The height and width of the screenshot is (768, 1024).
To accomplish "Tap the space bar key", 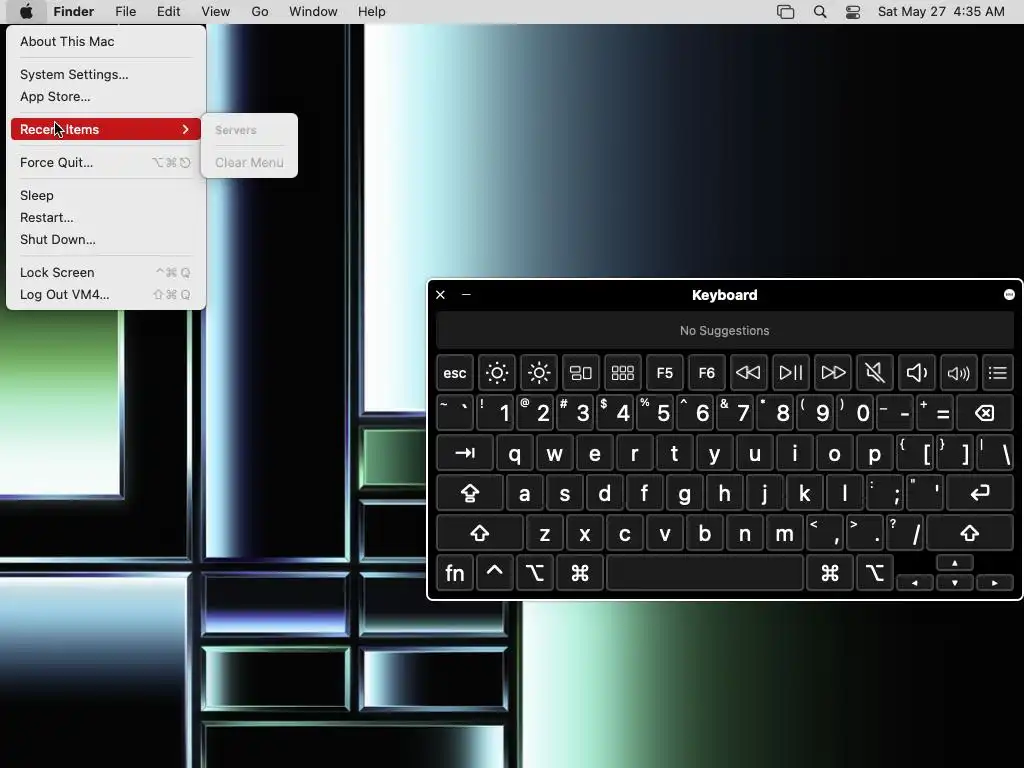I will [x=705, y=573].
